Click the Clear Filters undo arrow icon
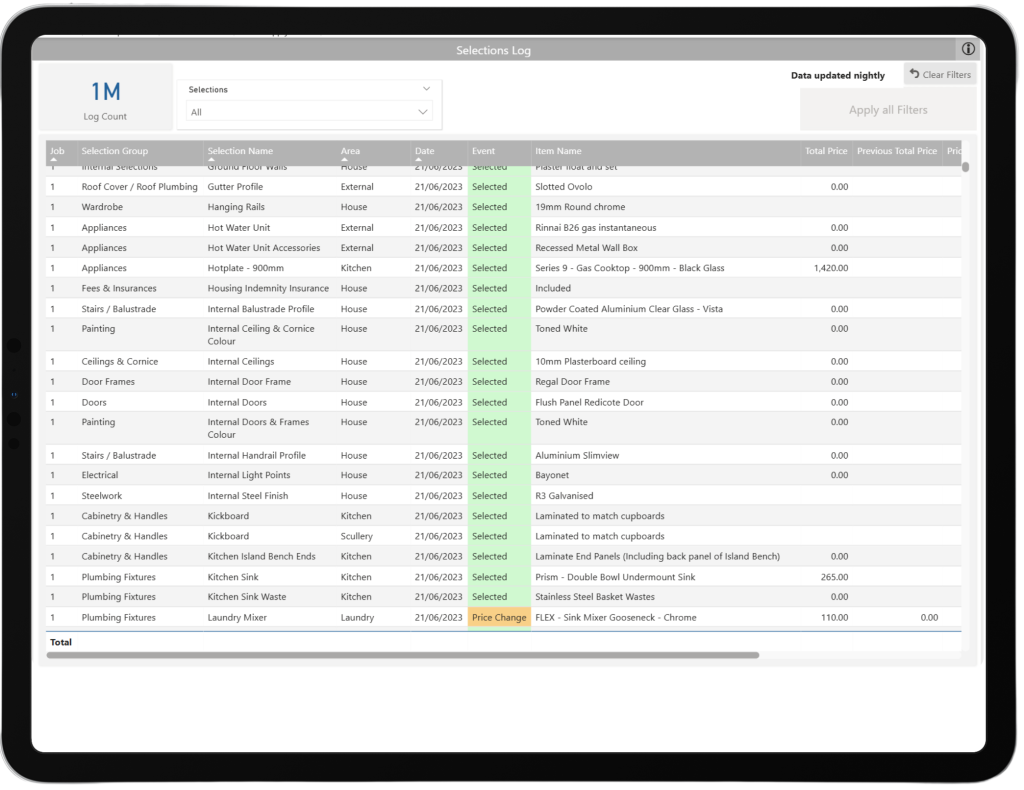This screenshot has height=790, width=1024. (914, 74)
